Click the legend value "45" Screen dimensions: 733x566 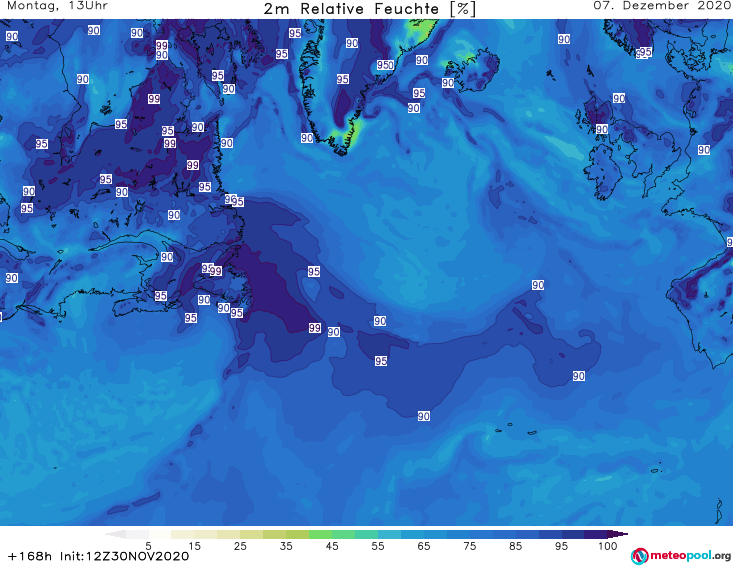point(332,546)
